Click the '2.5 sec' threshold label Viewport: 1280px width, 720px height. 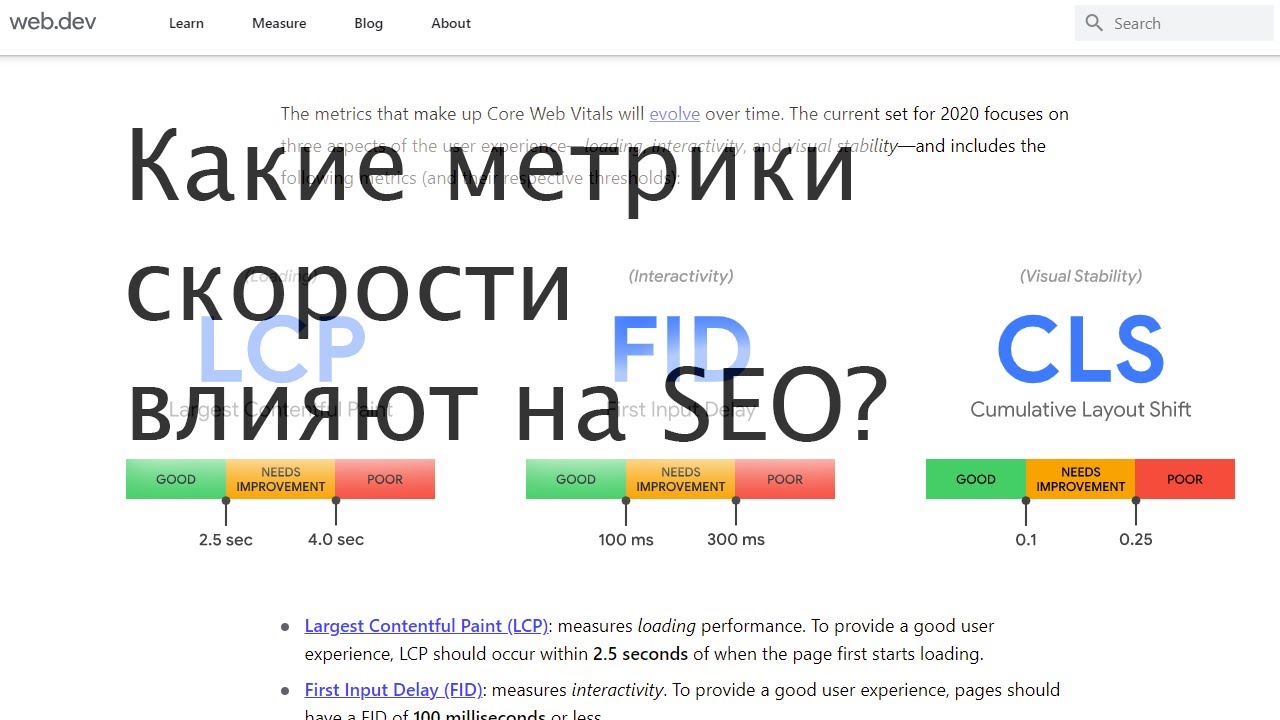coord(226,540)
